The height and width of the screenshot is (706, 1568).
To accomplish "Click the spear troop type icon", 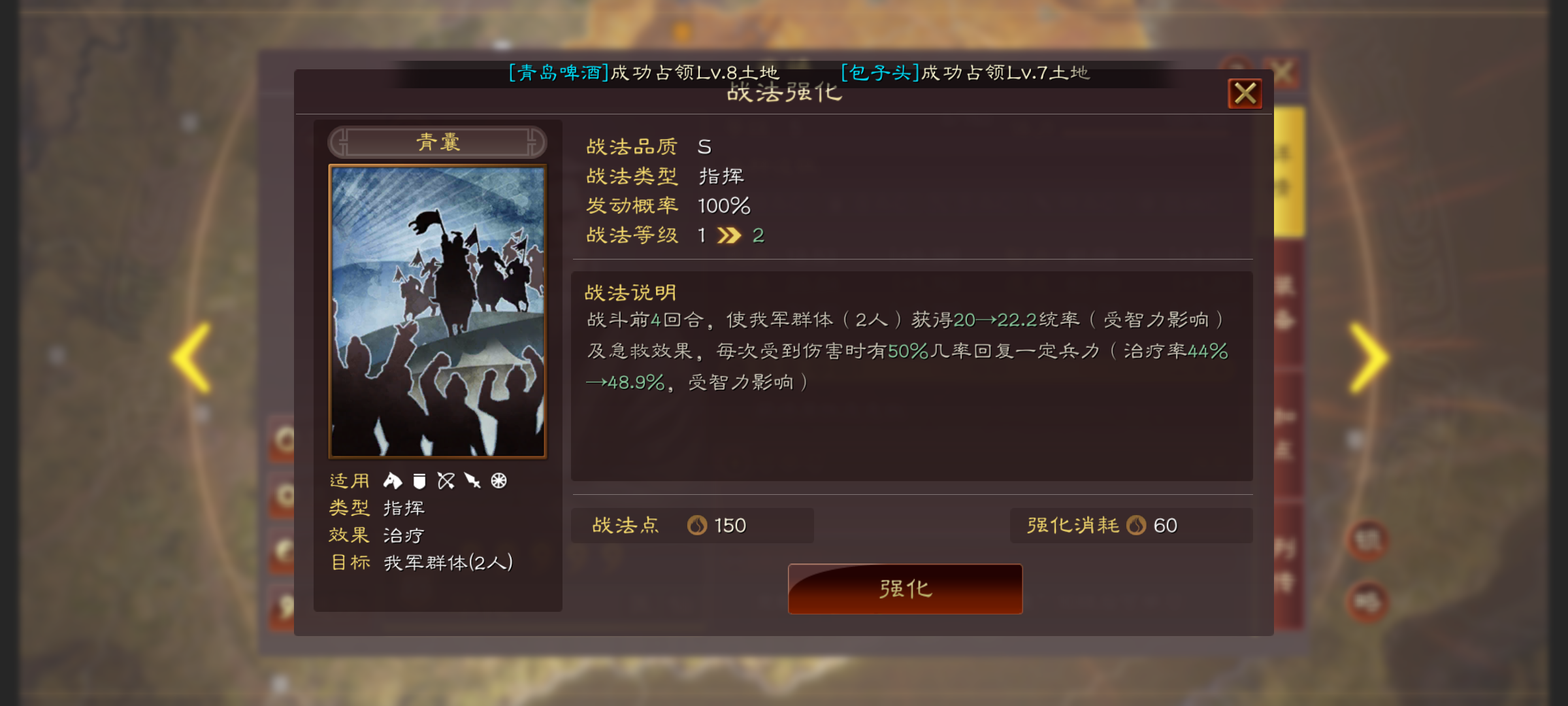I will click(472, 481).
